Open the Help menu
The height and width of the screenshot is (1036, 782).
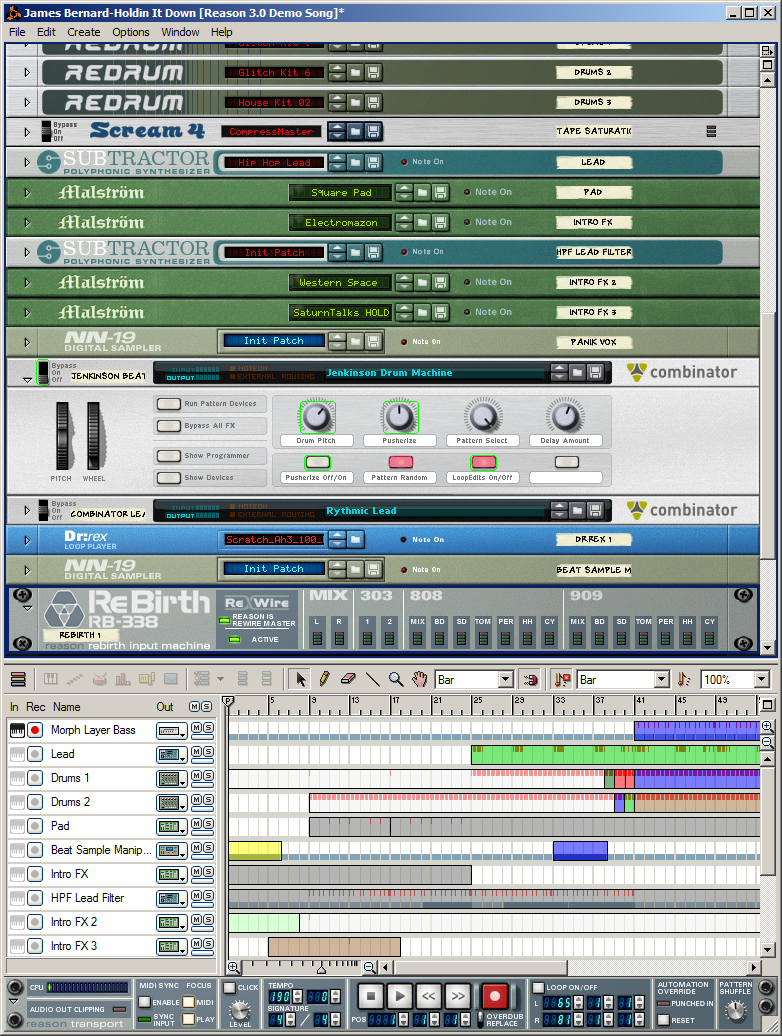click(x=222, y=32)
